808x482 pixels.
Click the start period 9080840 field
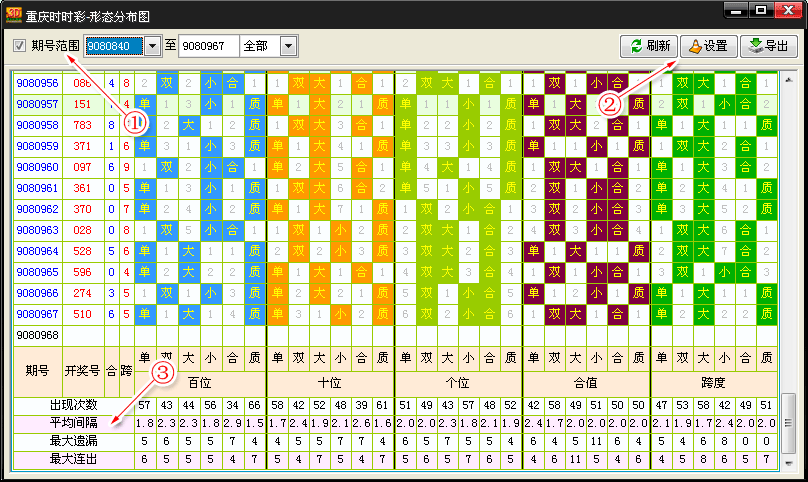point(113,46)
